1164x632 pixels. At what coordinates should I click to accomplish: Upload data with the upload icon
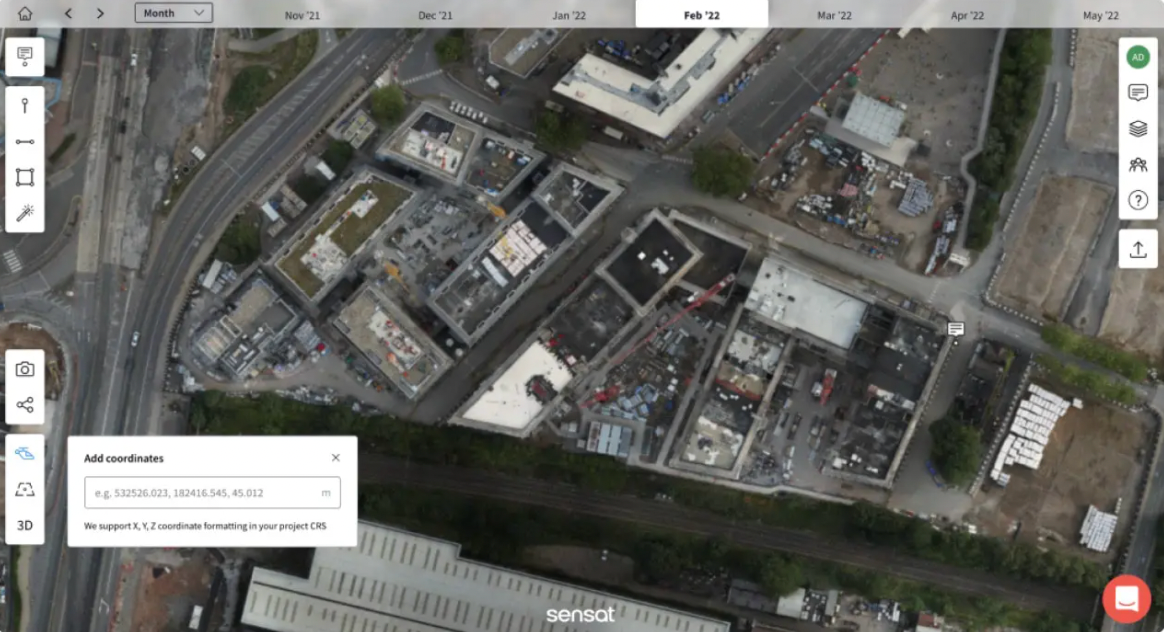(1137, 250)
